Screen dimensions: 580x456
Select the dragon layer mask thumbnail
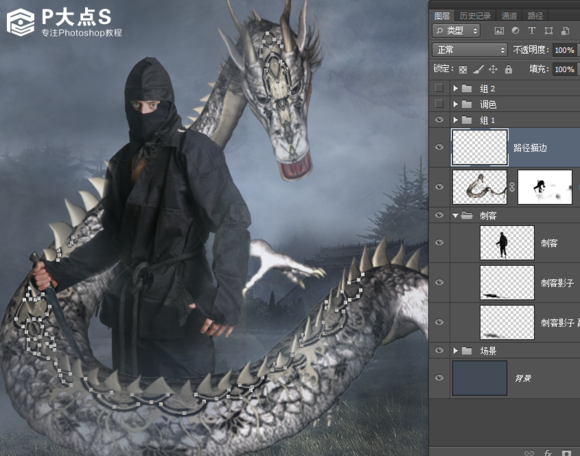click(x=545, y=187)
